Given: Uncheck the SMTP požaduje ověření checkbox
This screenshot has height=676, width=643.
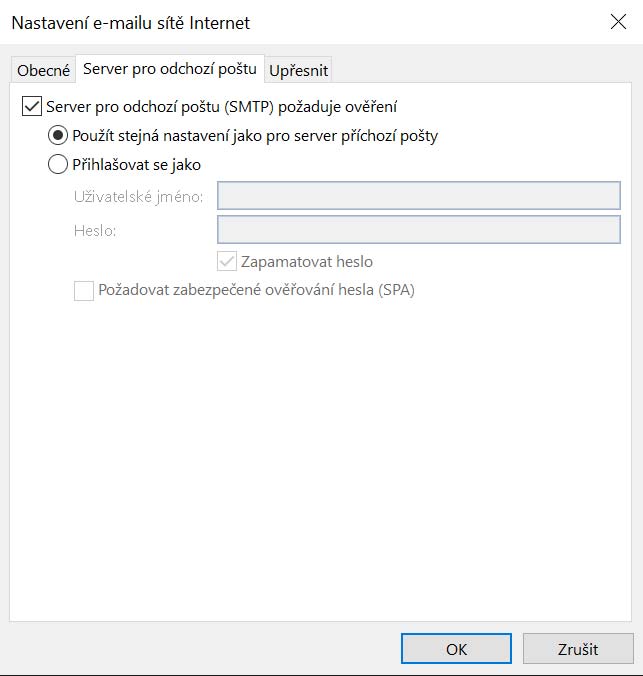Looking at the screenshot, I should pyautogui.click(x=31, y=105).
